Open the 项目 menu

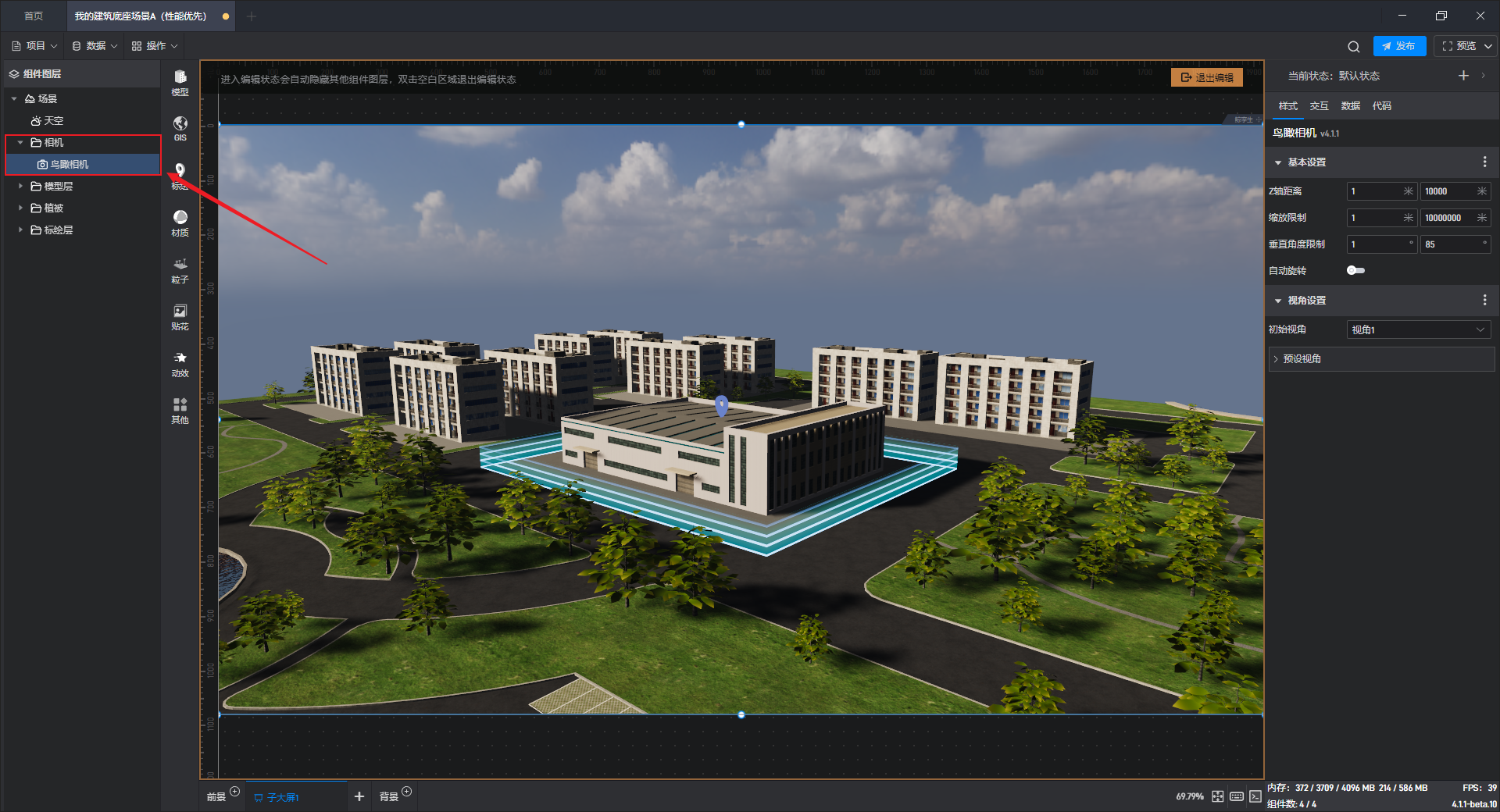coord(34,46)
